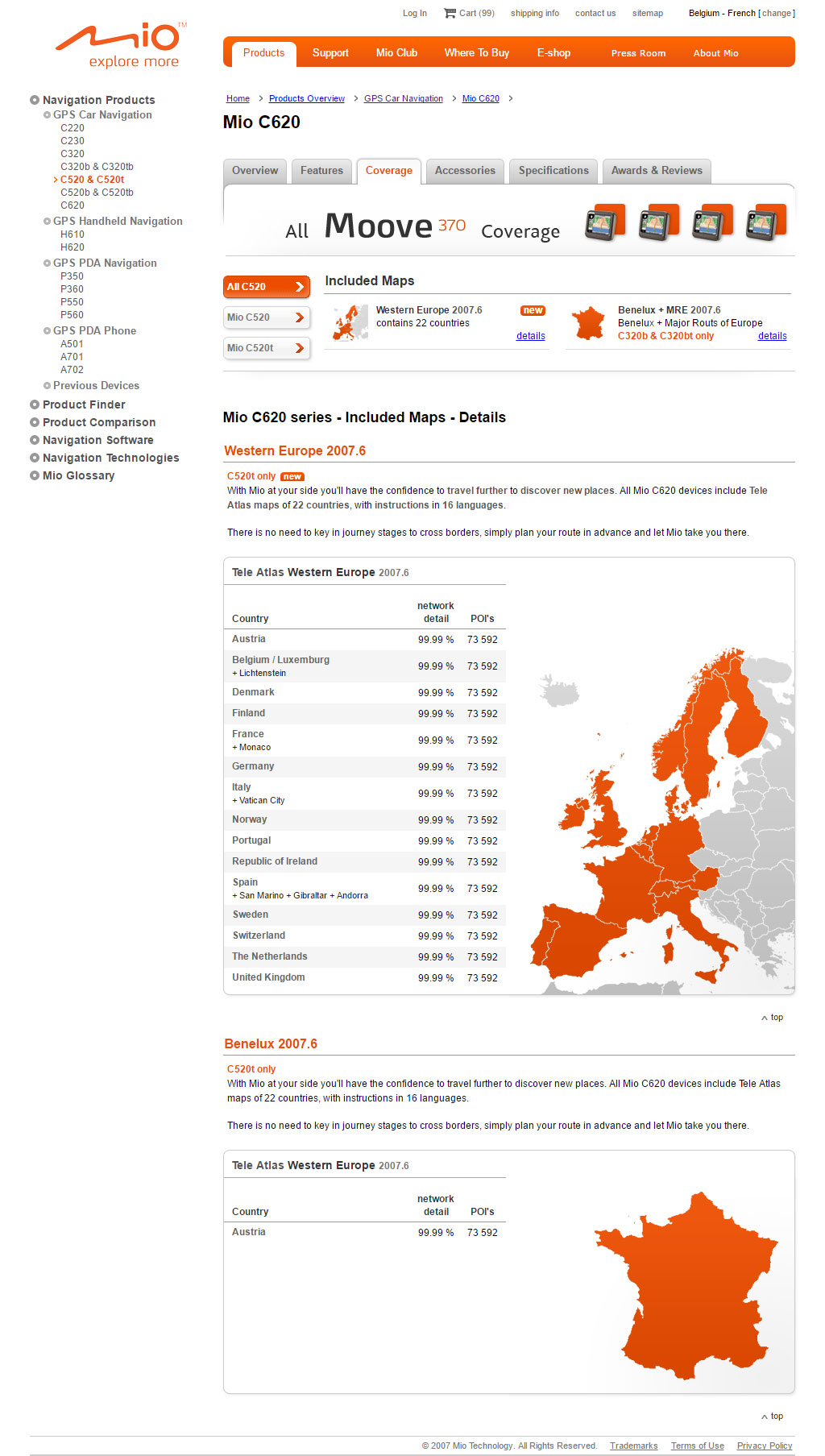
Task: Select C620 in sidebar list
Action: point(73,205)
